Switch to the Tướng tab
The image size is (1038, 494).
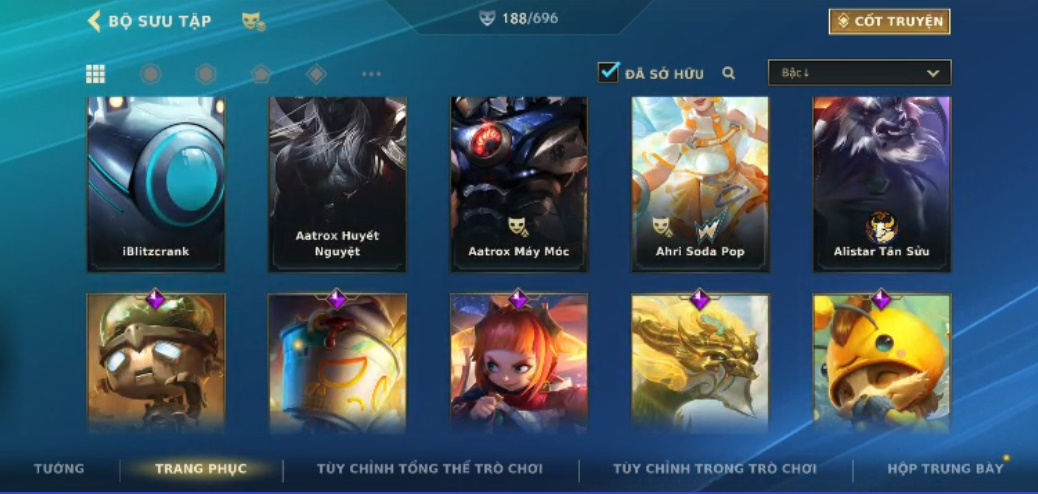[60, 469]
